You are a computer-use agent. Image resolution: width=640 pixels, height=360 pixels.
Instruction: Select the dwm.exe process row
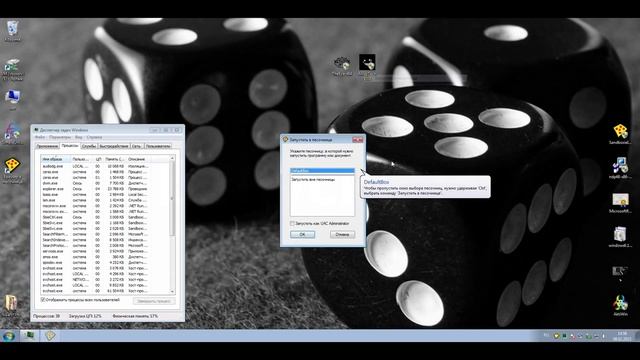click(x=105, y=183)
